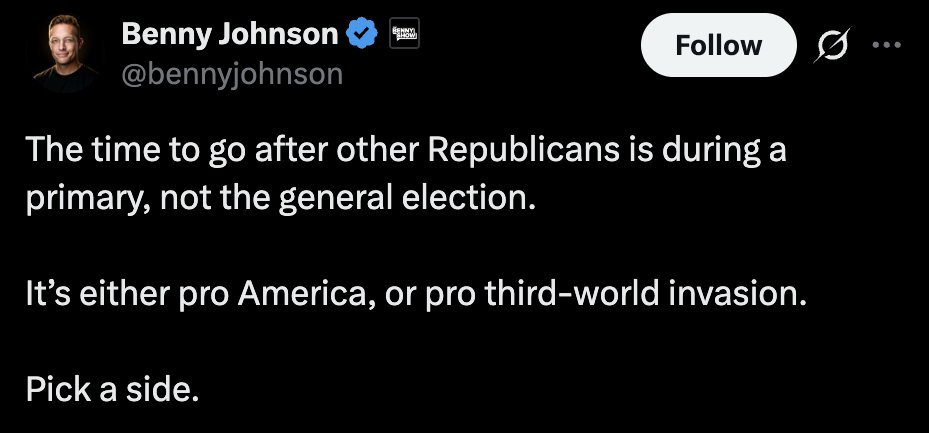
Task: Click the "Pick a side." text
Action: 112,390
